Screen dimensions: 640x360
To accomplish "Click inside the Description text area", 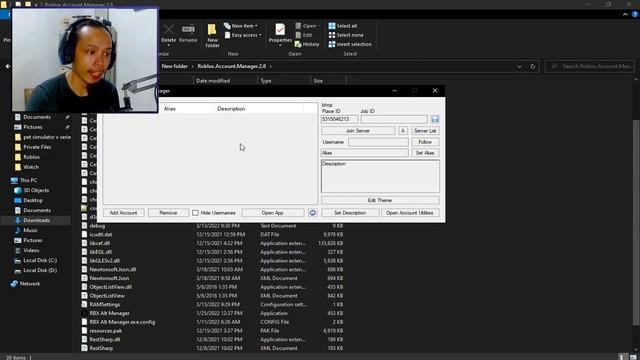I will (x=380, y=176).
